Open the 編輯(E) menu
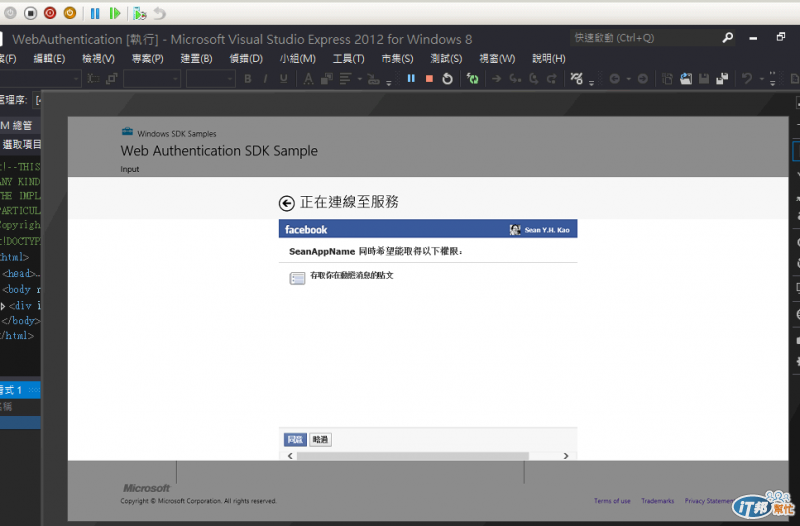This screenshot has height=526, width=800. [x=49, y=59]
